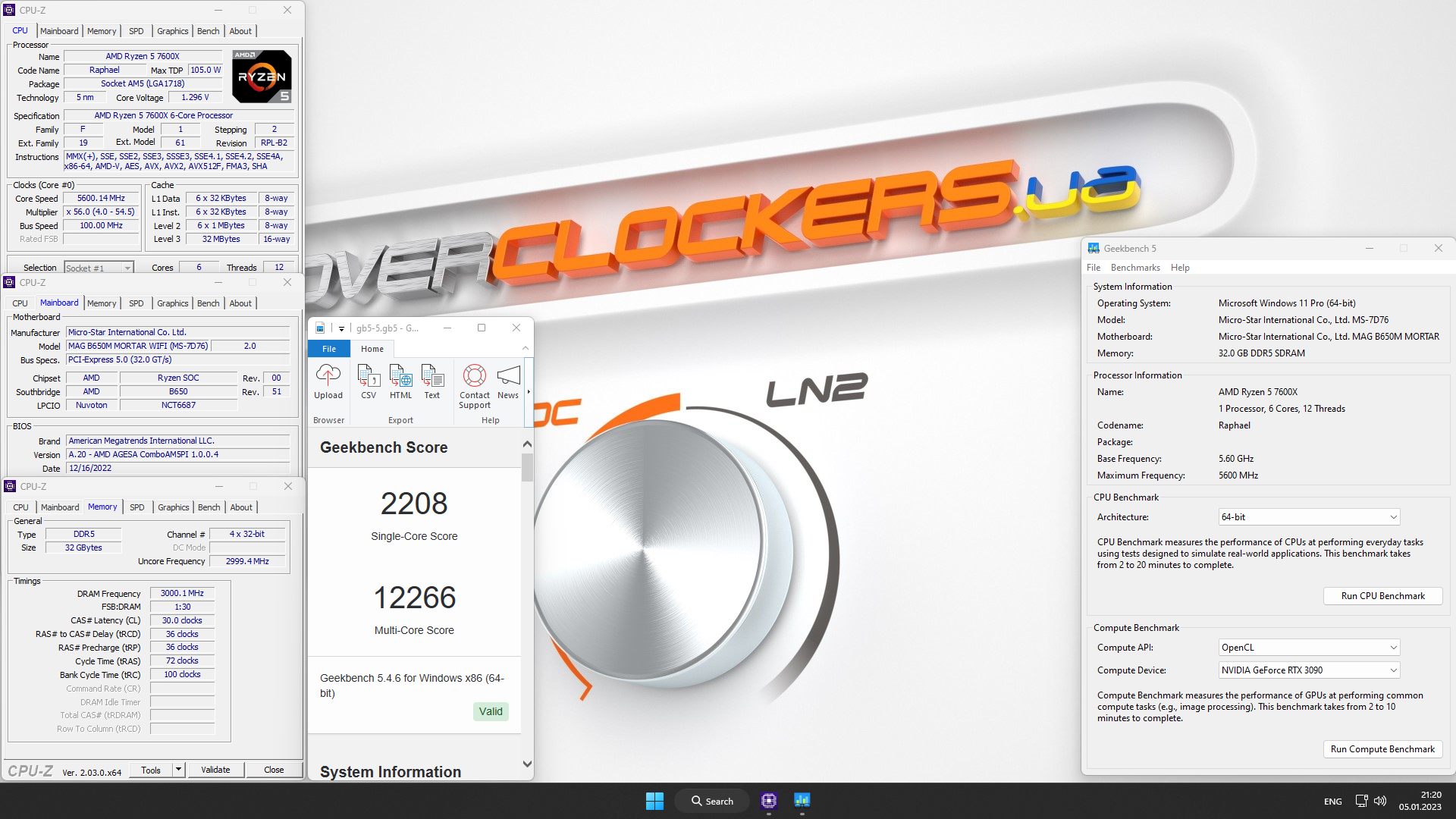
Task: Export results as Text icon
Action: 432,375
